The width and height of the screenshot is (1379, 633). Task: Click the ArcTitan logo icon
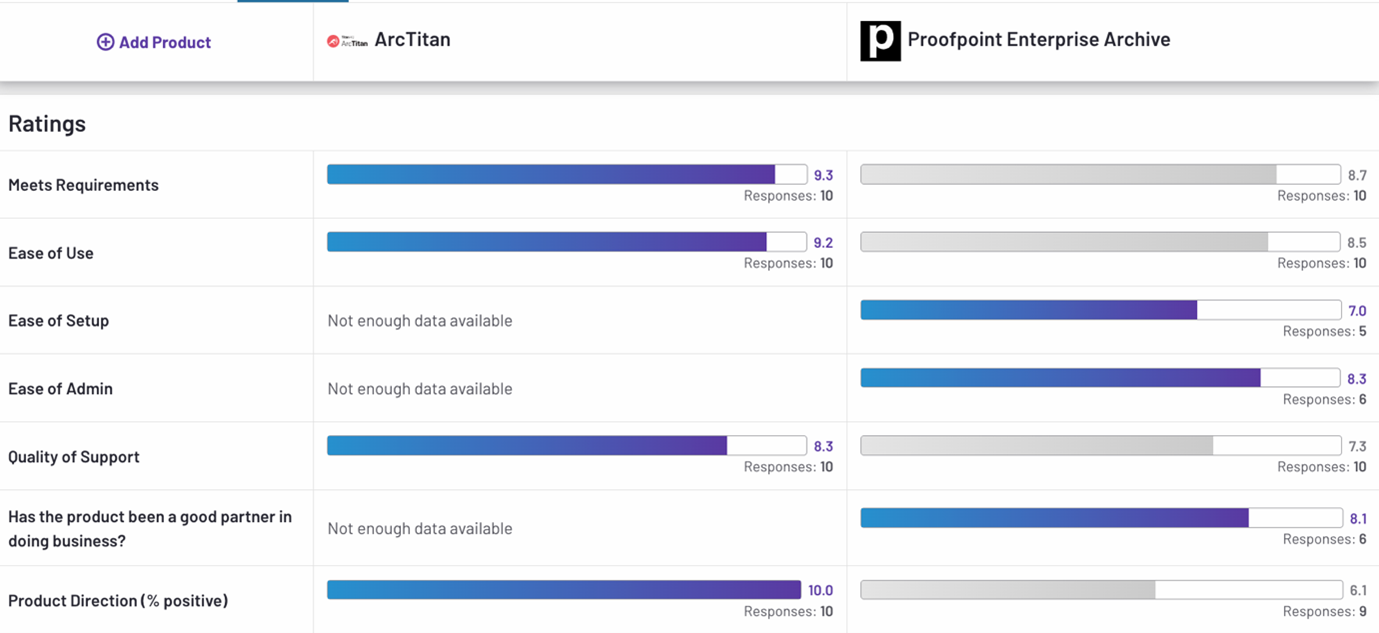tap(347, 41)
